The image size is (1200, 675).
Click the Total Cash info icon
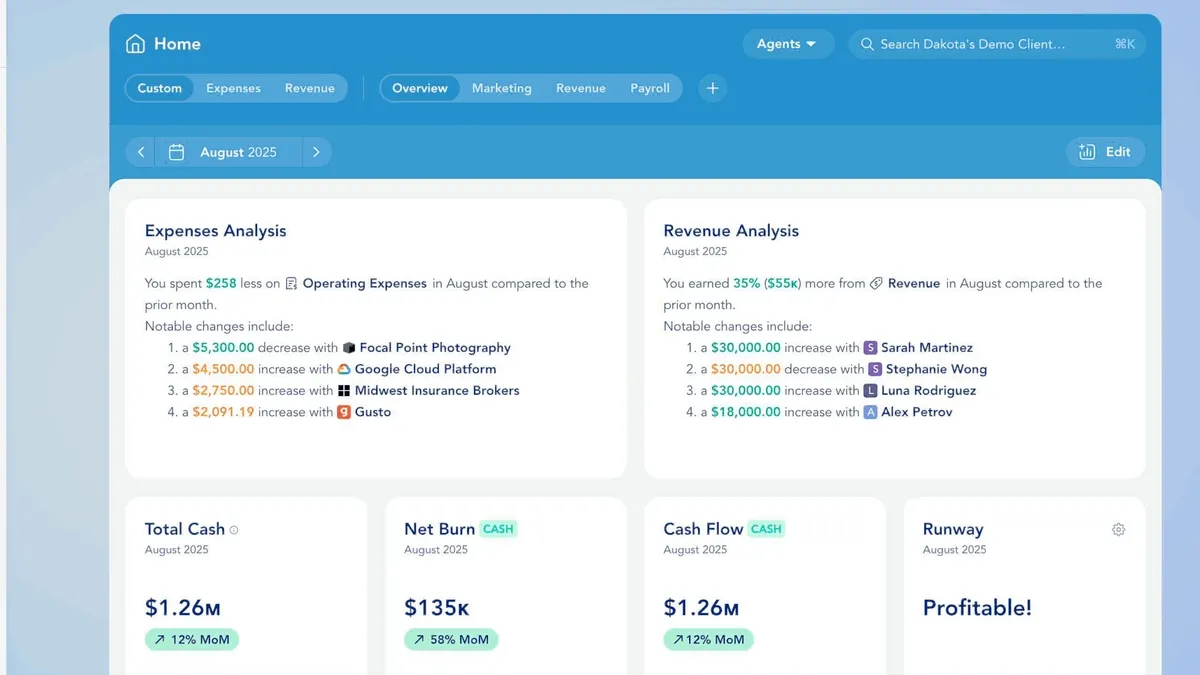point(234,530)
